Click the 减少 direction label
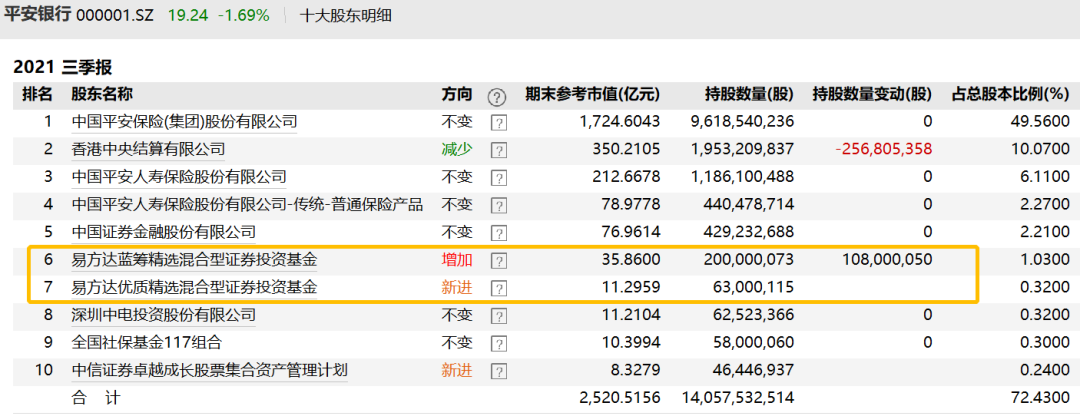 click(x=457, y=149)
